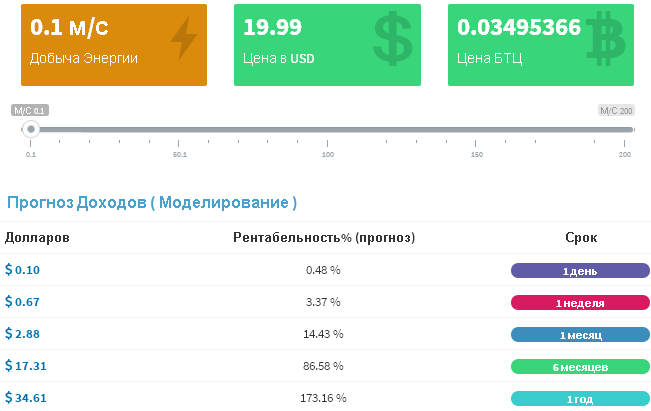
Task: Click the mining power slider handle
Action: pyautogui.click(x=31, y=129)
